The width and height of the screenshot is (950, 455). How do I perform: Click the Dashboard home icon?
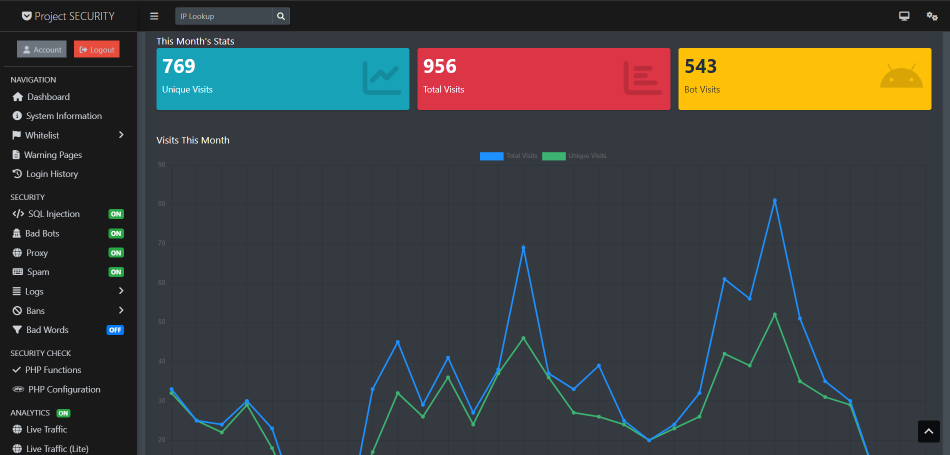pos(18,97)
